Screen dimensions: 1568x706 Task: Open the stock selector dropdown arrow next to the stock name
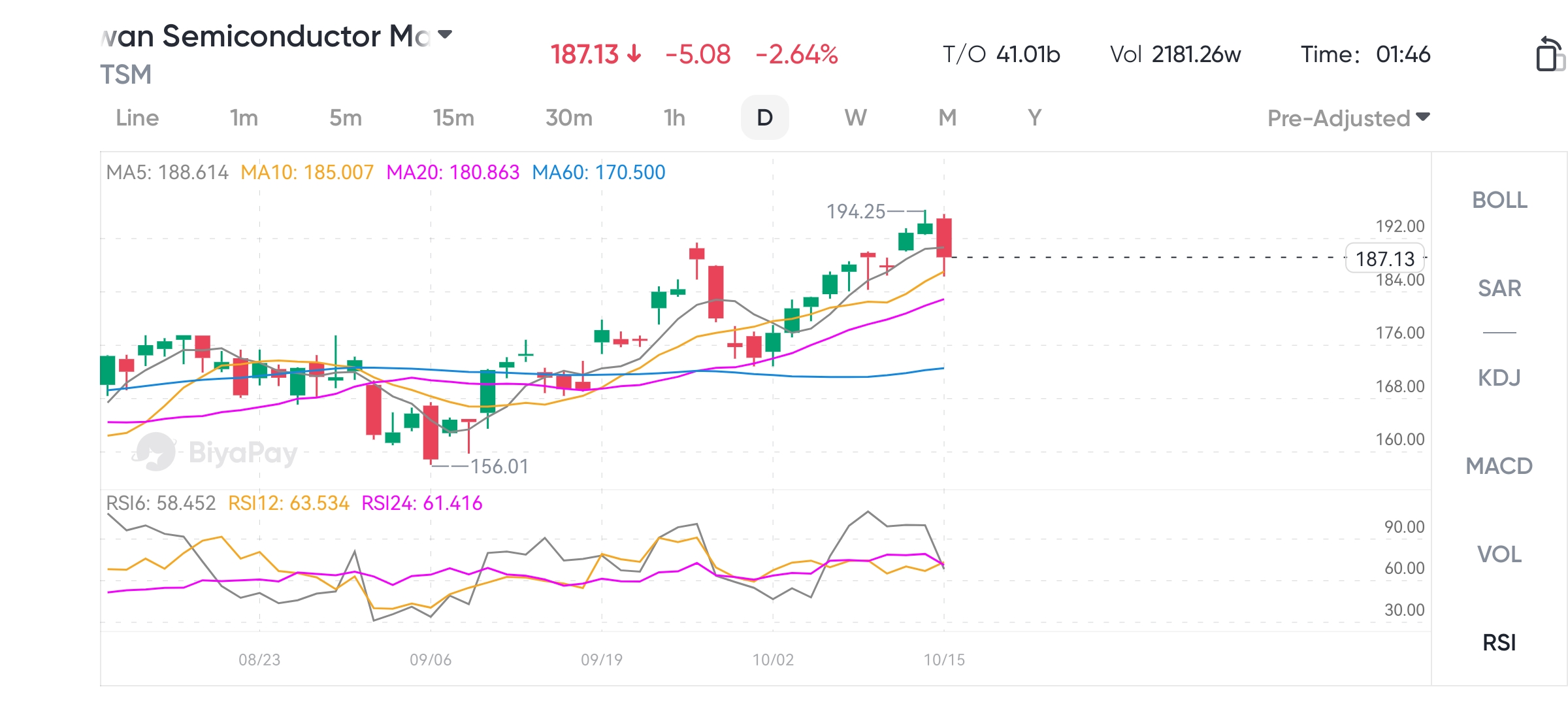445,35
